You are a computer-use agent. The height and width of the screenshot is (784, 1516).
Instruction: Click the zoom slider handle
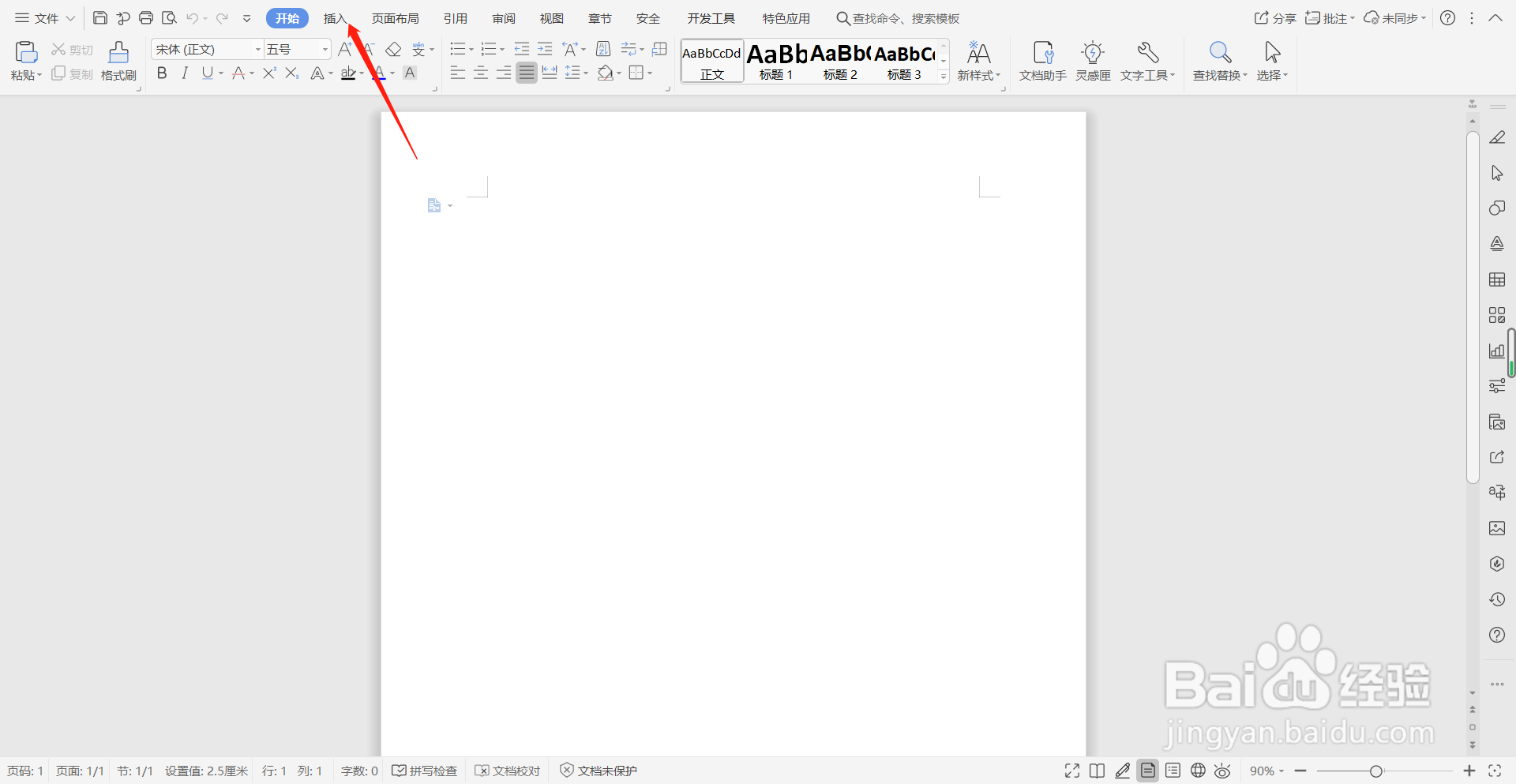(1375, 771)
